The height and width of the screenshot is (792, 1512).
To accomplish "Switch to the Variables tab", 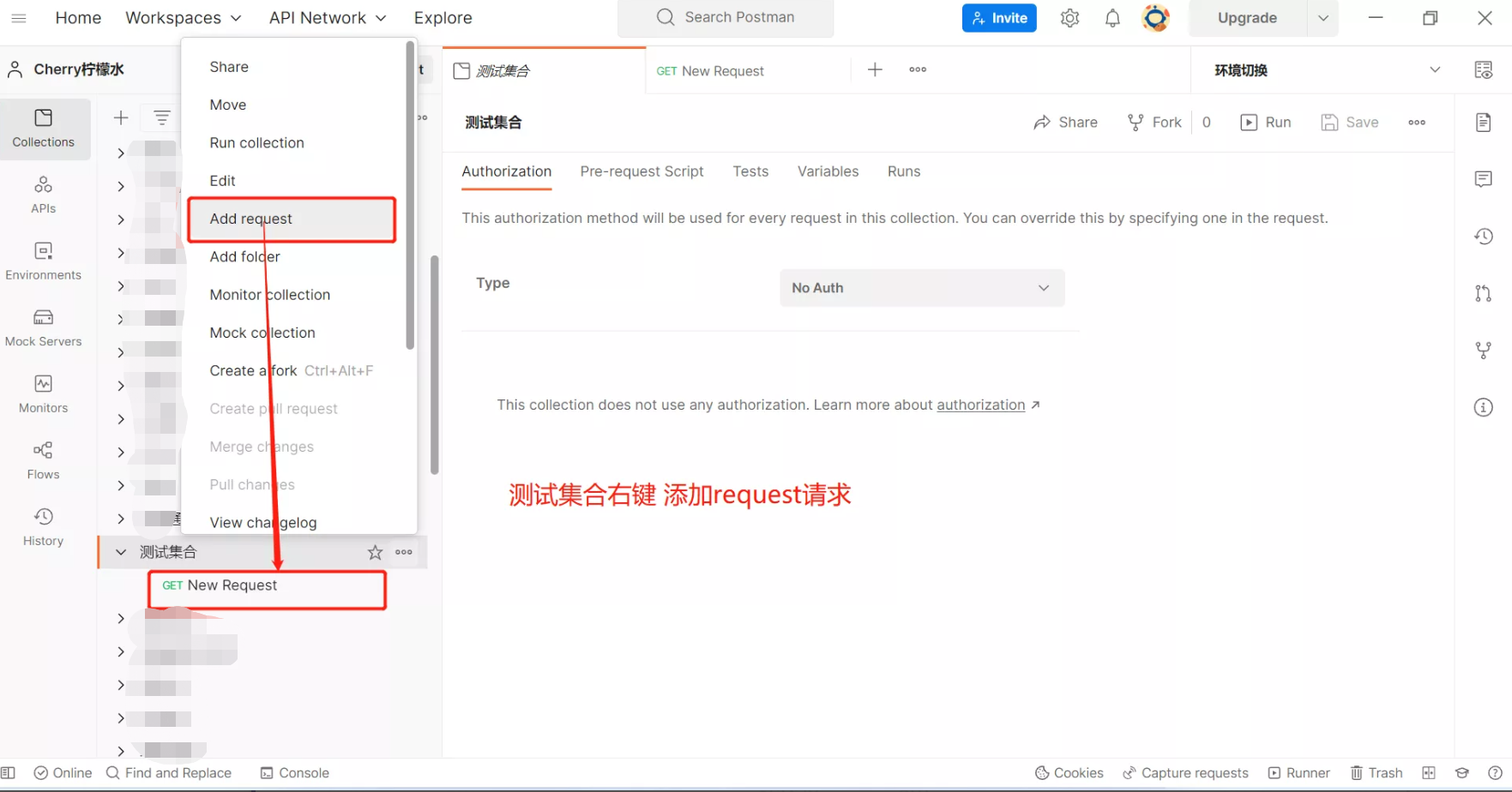I will 828,171.
